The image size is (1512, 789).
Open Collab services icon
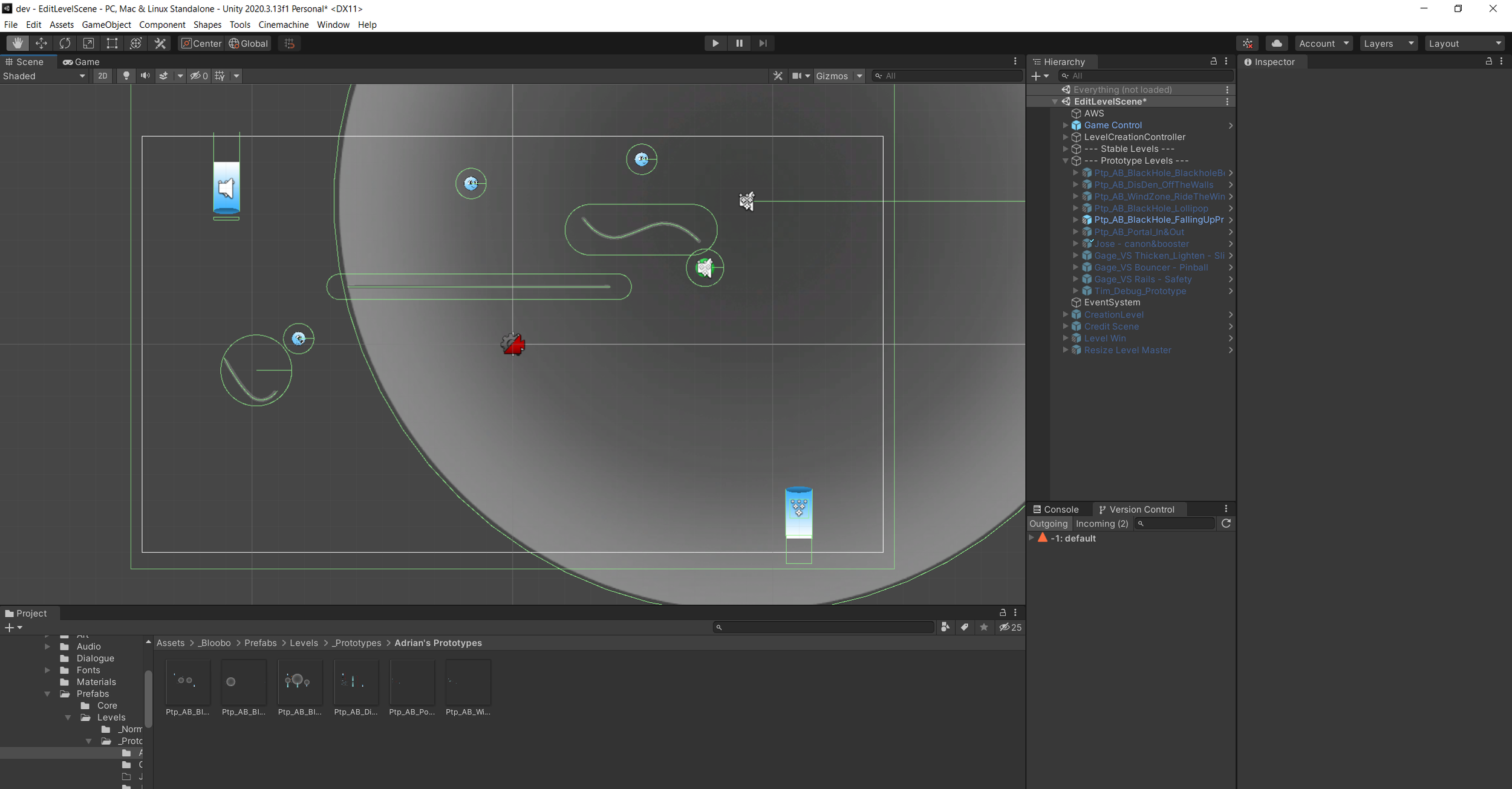[x=1248, y=43]
